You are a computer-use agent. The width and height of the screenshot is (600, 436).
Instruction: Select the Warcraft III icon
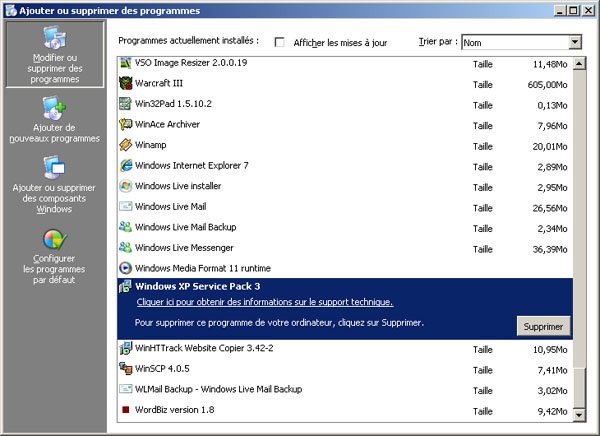coord(125,83)
